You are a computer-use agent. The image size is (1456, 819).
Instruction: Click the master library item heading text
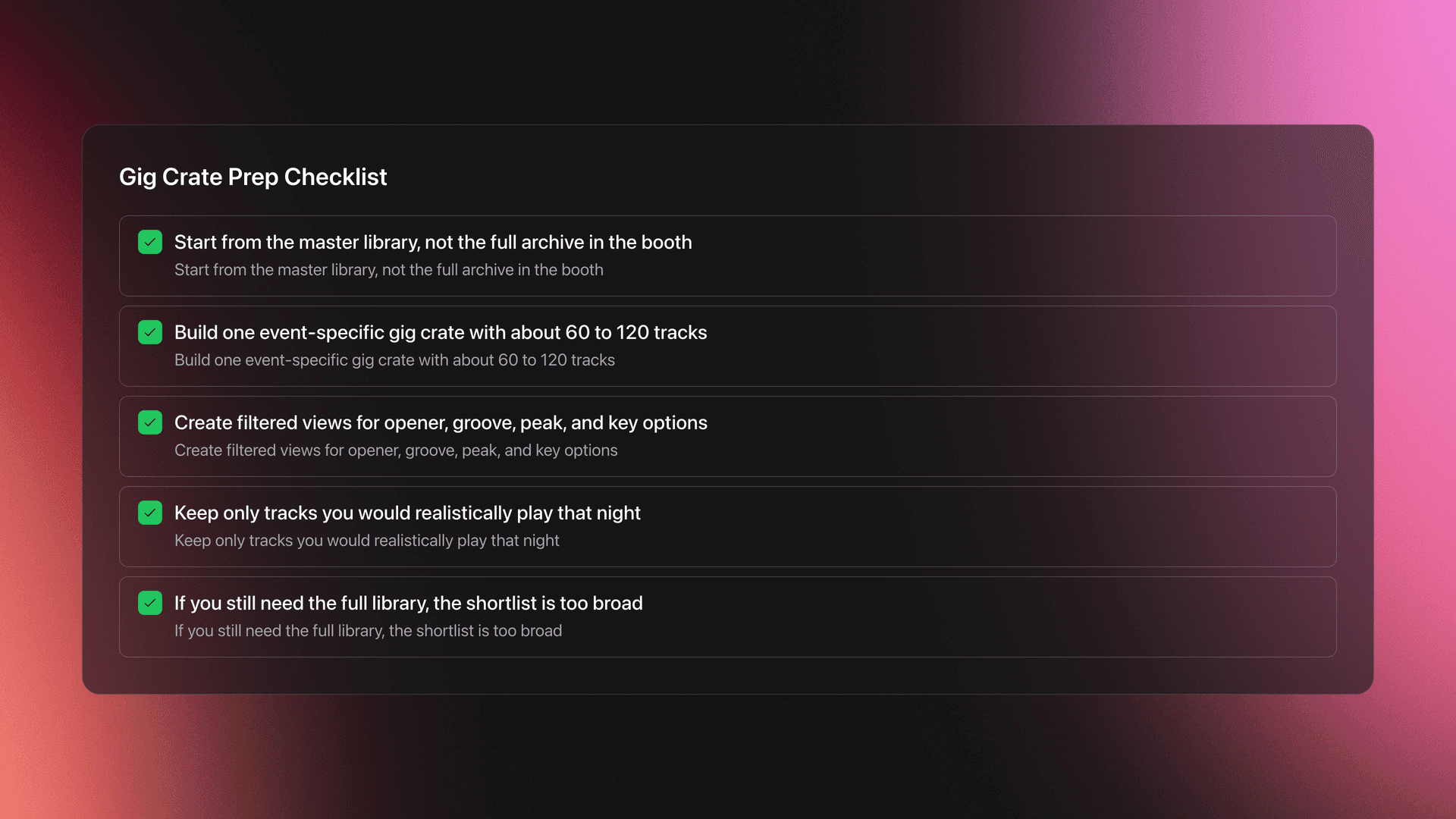tap(433, 242)
